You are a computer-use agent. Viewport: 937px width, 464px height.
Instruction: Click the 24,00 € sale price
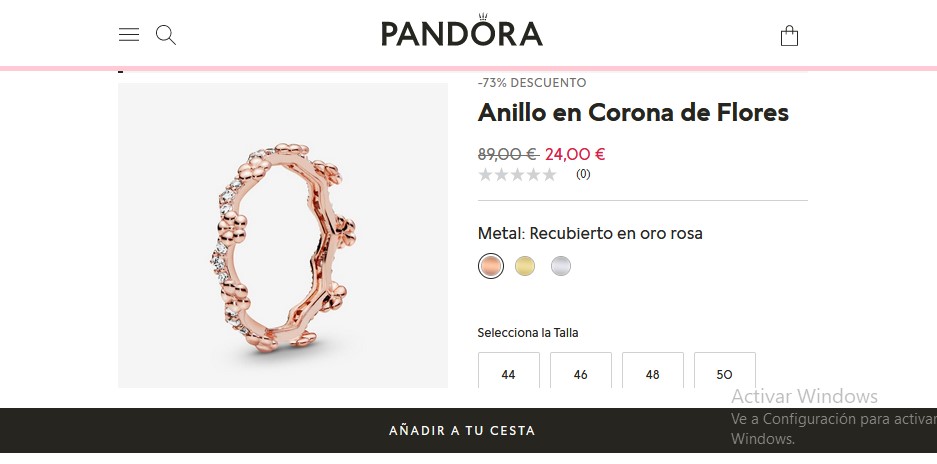pos(575,154)
